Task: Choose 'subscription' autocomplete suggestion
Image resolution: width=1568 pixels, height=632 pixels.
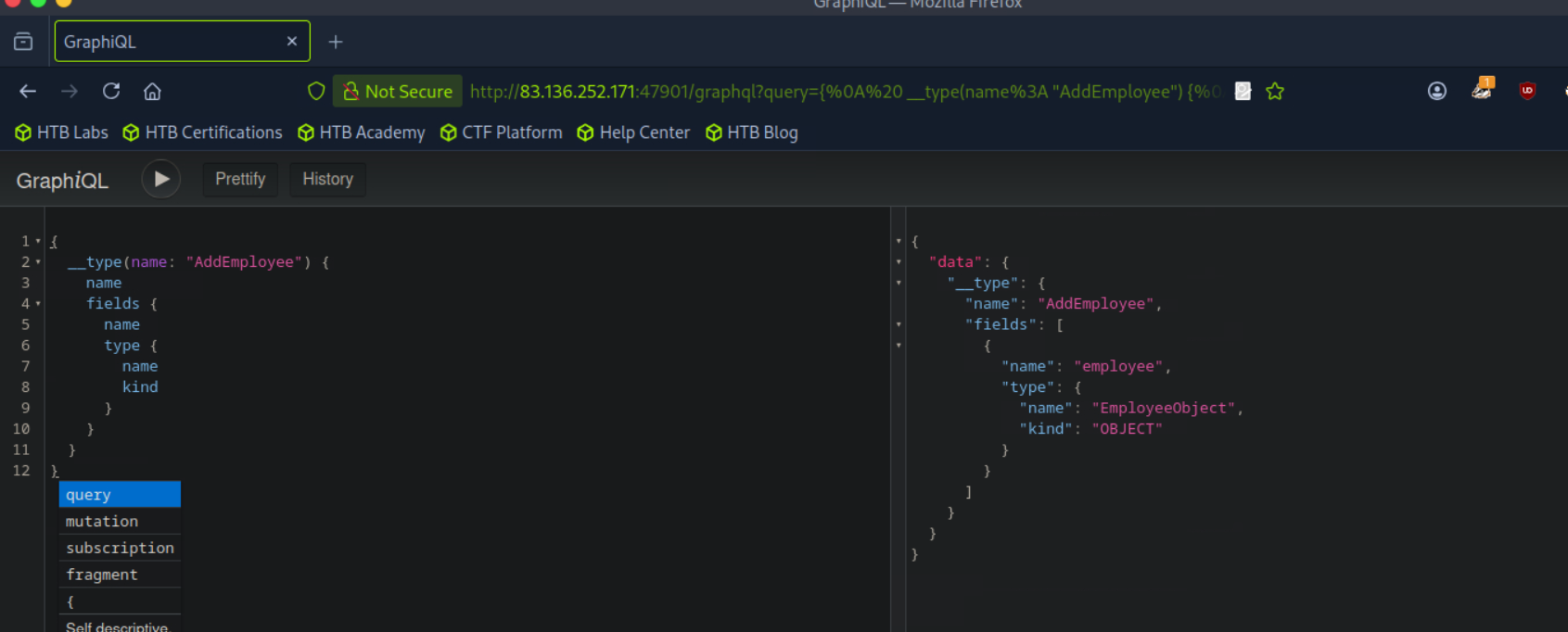Action: tap(120, 548)
